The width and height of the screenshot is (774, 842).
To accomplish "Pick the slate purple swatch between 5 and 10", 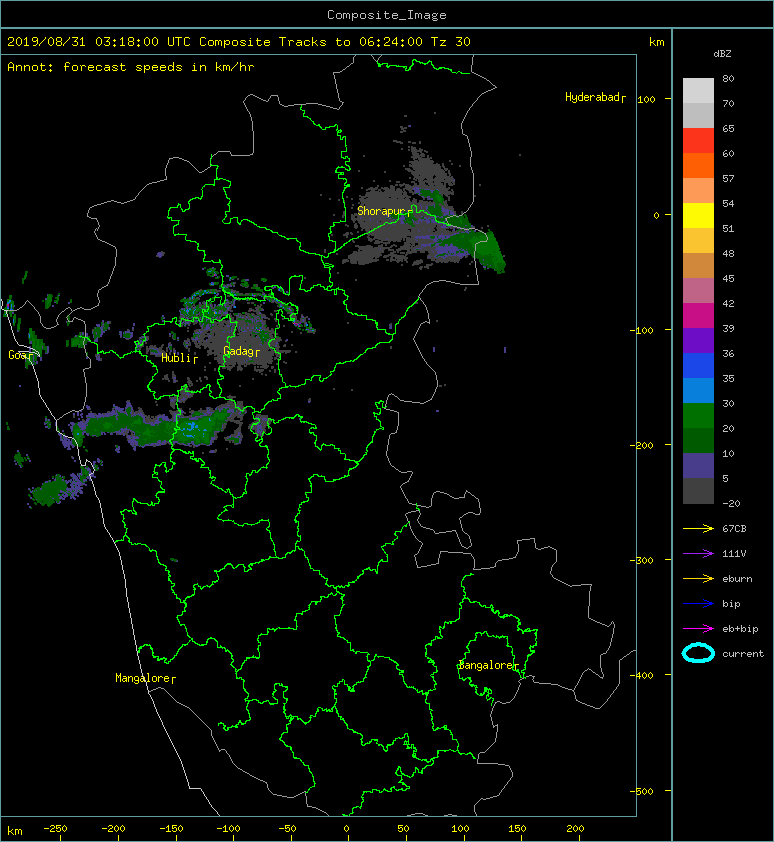I will pyautogui.click(x=698, y=466).
